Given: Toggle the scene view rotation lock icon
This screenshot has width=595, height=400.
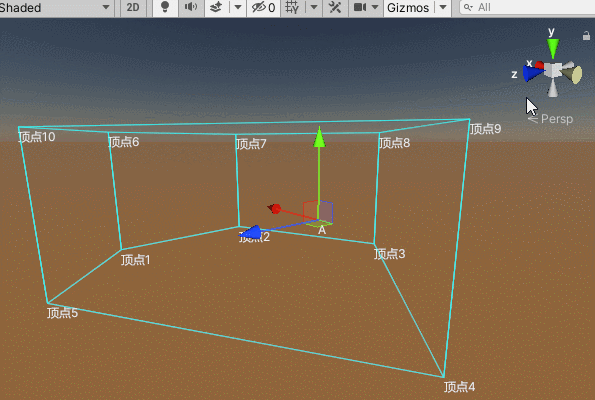Looking at the screenshot, I should pyautogui.click(x=586, y=36).
